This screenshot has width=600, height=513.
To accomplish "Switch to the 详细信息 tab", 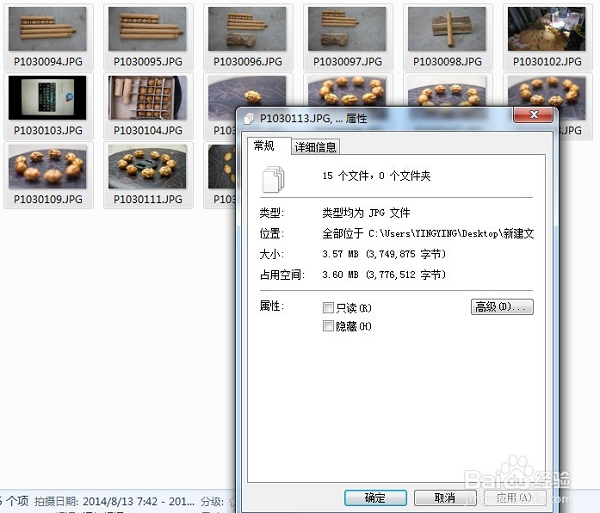I will click(315, 147).
